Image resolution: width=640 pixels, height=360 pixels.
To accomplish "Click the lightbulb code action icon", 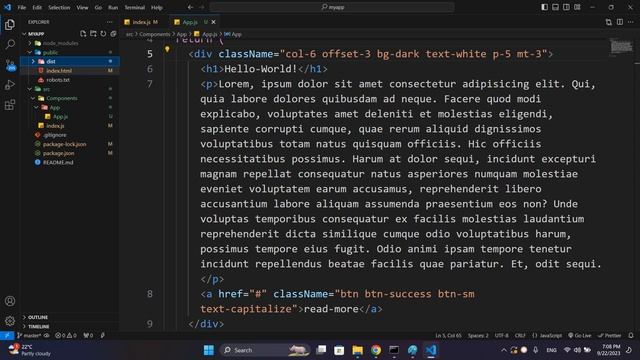I will [167, 49].
